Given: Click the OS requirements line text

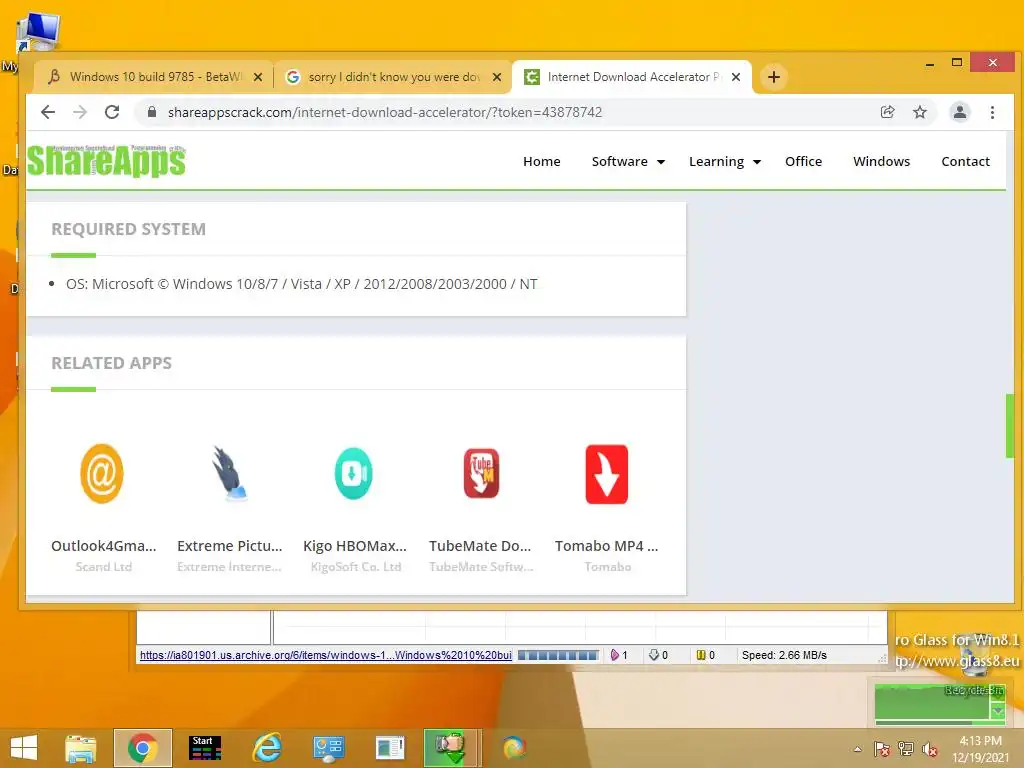Looking at the screenshot, I should (302, 284).
